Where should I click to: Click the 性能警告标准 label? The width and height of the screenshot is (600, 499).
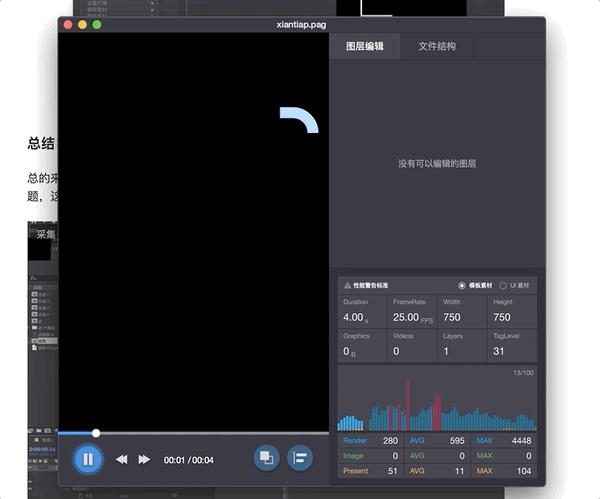click(x=370, y=285)
